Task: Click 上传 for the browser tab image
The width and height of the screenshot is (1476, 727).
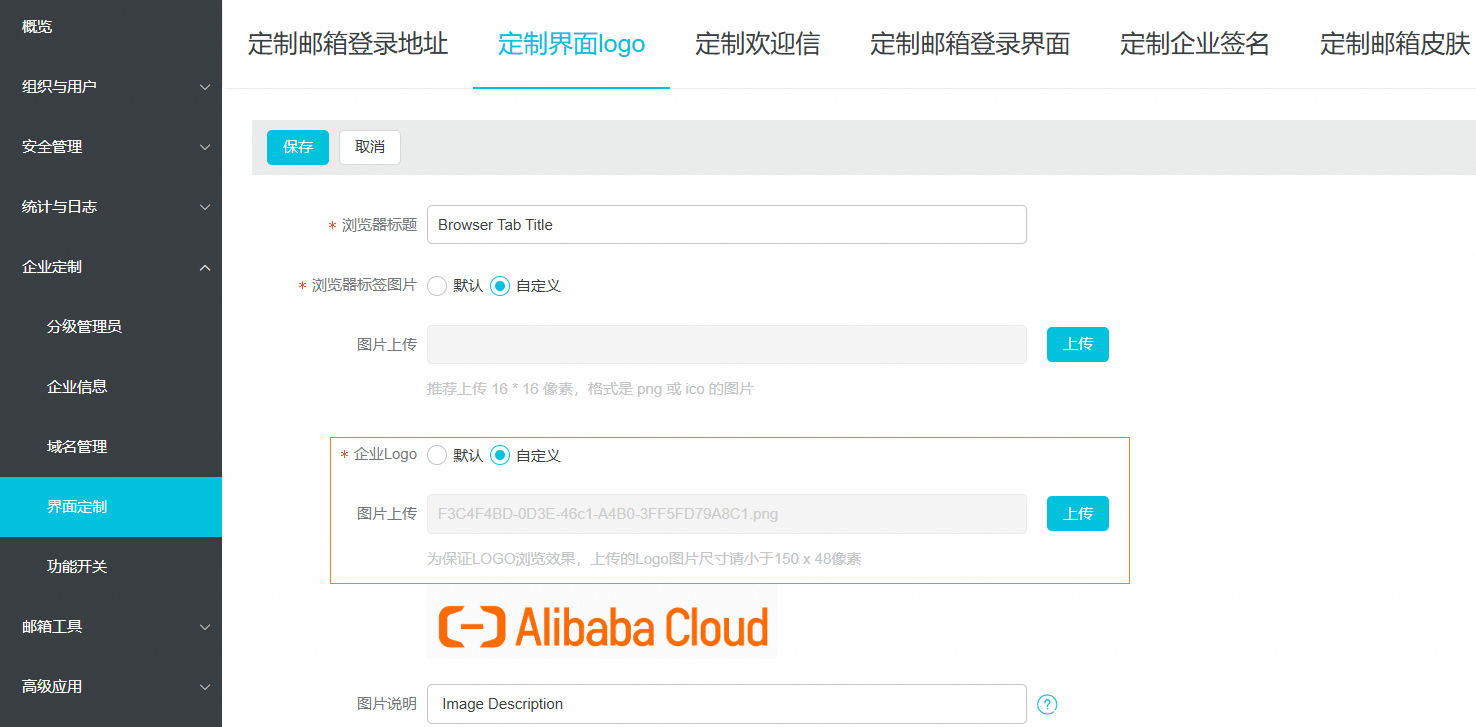Action: coord(1078,344)
